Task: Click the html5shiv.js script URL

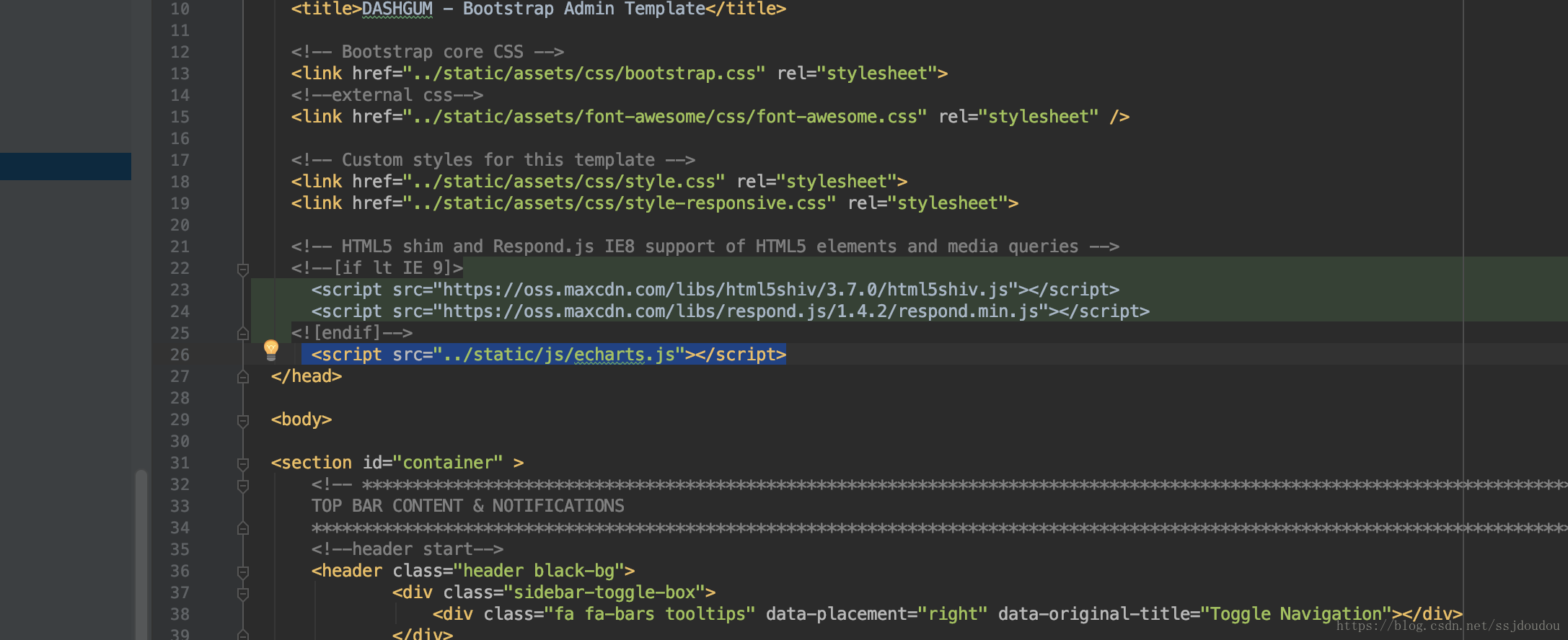Action: click(x=726, y=290)
